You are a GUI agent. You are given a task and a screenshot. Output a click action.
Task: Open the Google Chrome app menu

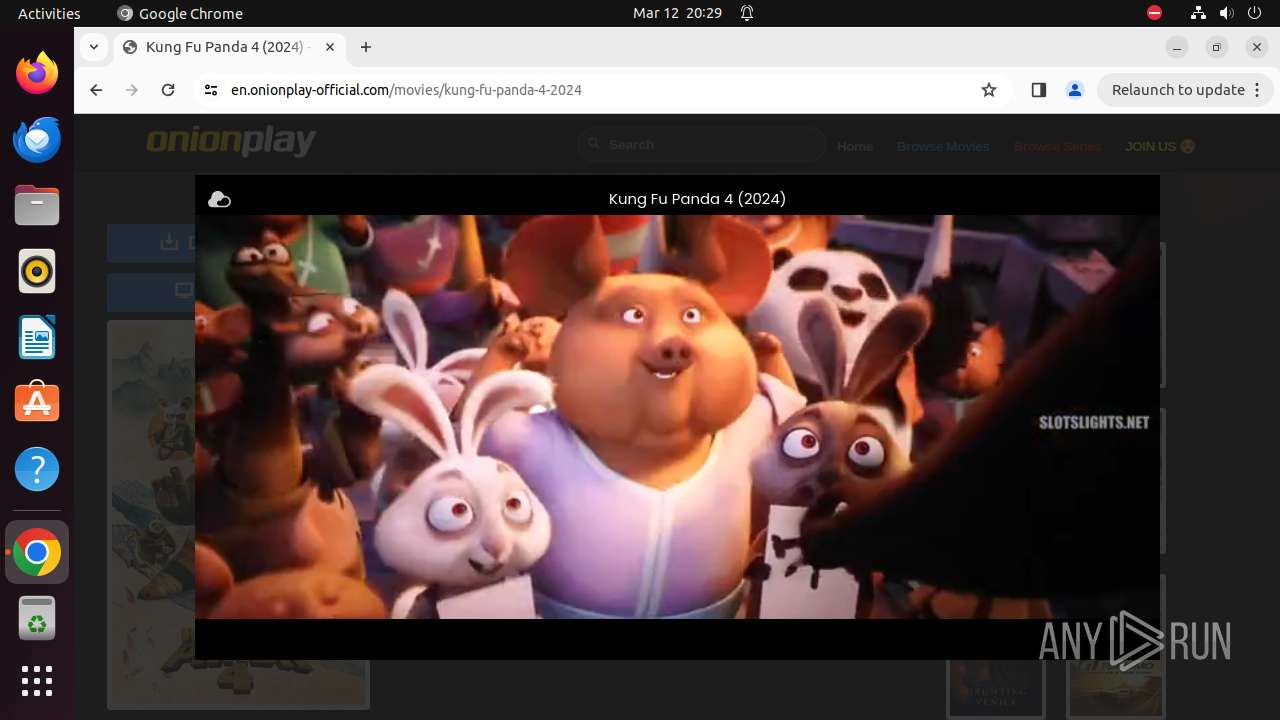click(x=180, y=13)
